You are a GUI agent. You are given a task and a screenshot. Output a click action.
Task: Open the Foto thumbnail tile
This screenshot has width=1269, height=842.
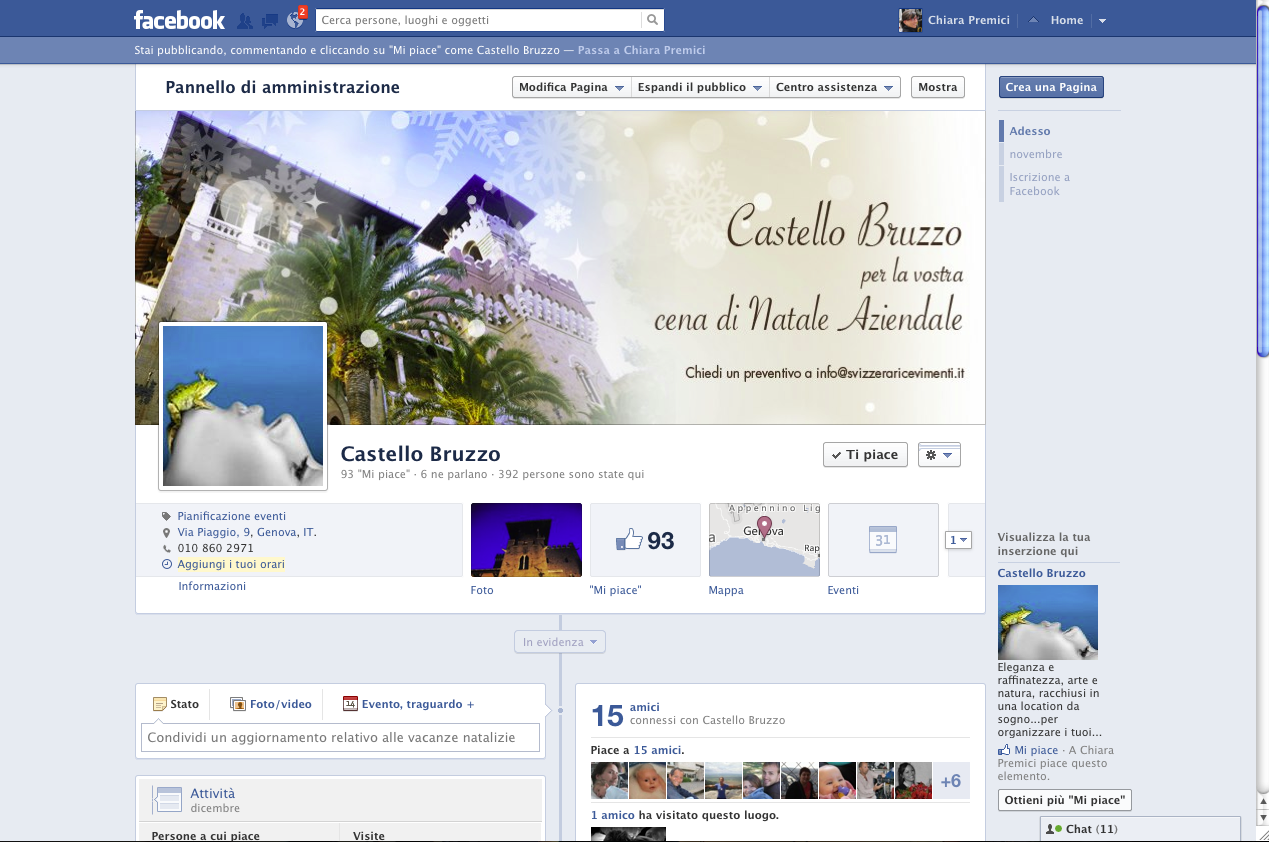click(x=526, y=540)
